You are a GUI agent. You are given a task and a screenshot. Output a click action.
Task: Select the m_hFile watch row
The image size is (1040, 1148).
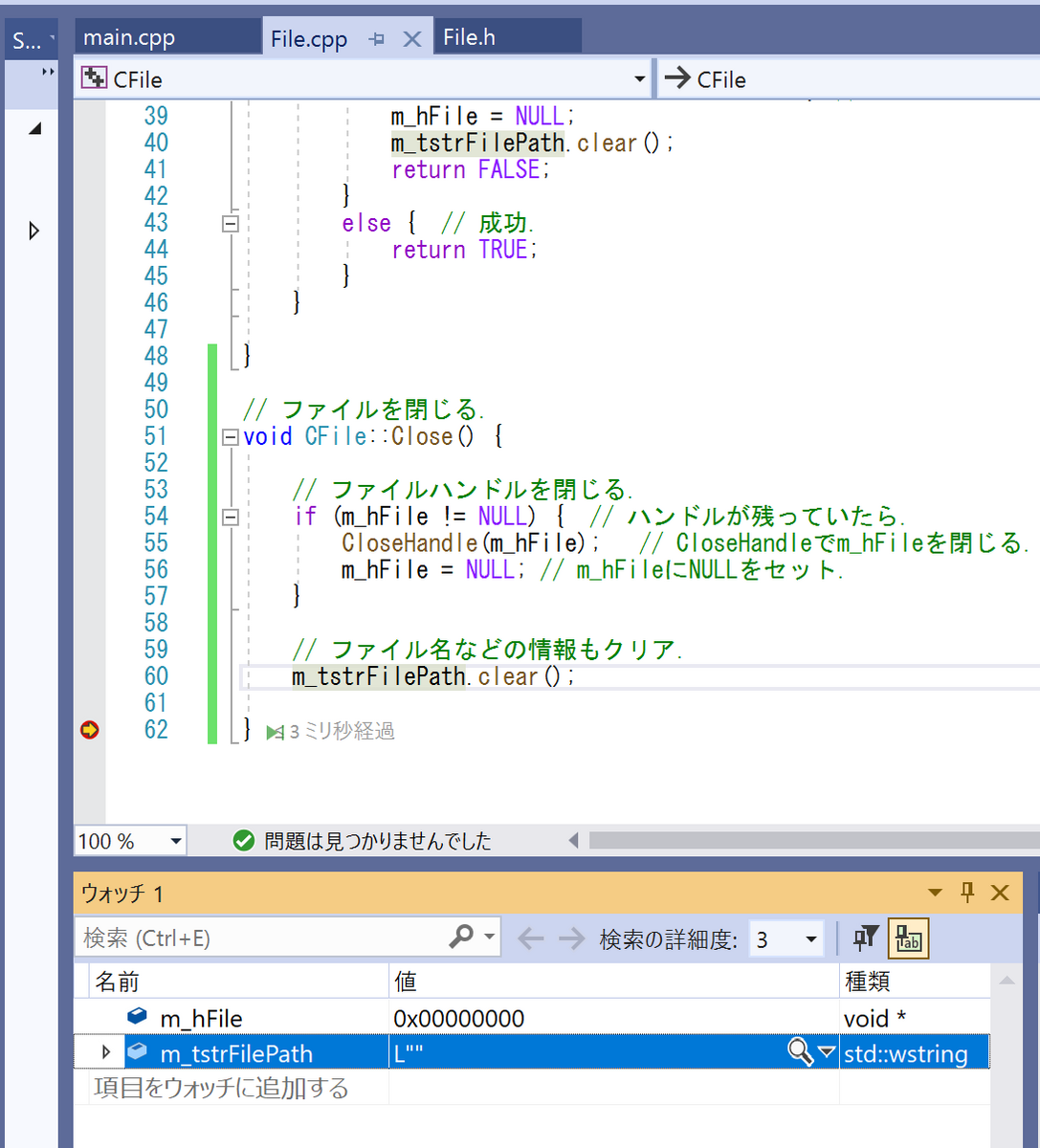click(x=532, y=1018)
